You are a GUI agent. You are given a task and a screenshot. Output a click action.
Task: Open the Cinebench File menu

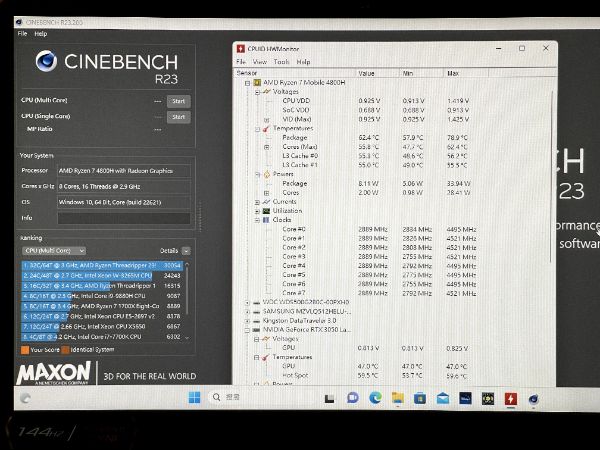pos(22,34)
